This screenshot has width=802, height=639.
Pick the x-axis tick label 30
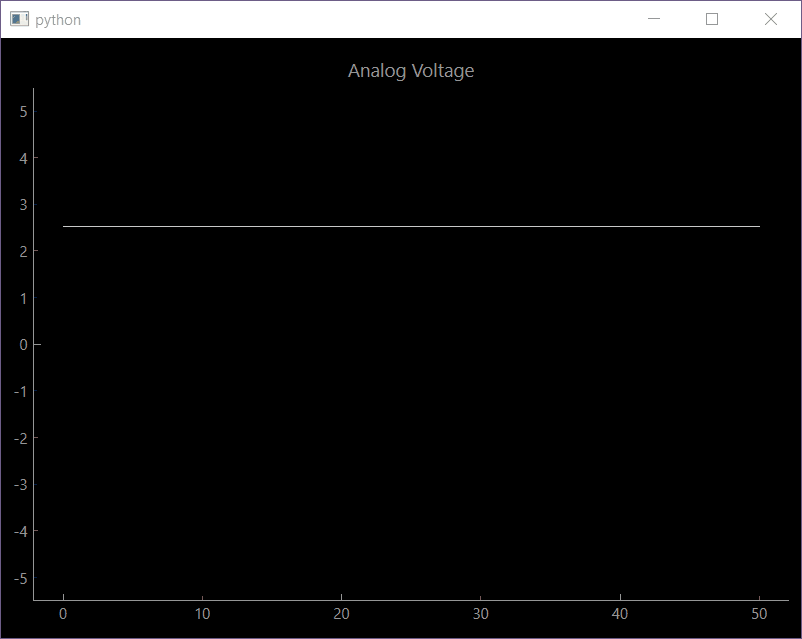click(481, 615)
